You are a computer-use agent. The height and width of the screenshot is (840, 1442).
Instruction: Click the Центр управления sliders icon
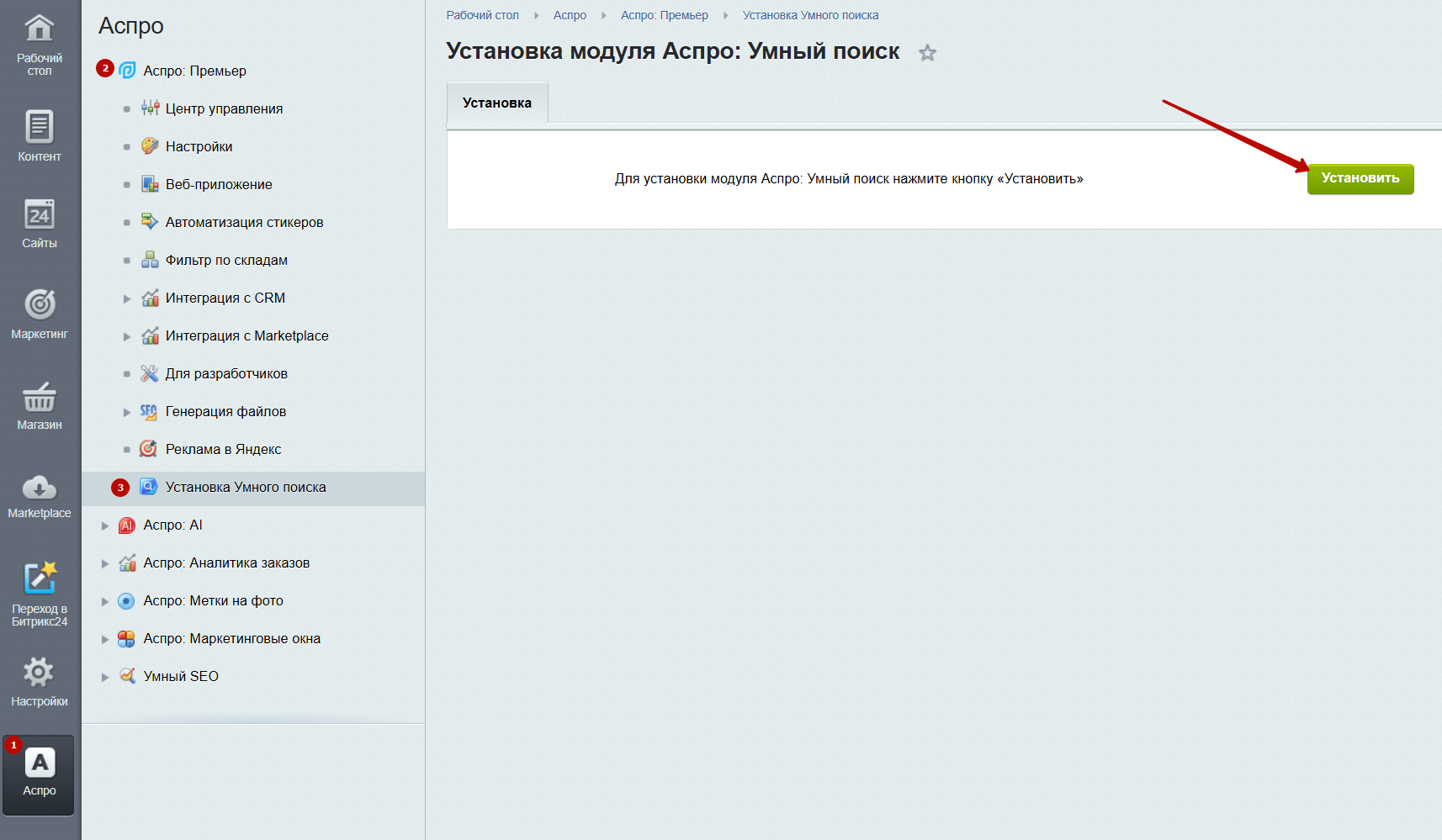point(150,108)
